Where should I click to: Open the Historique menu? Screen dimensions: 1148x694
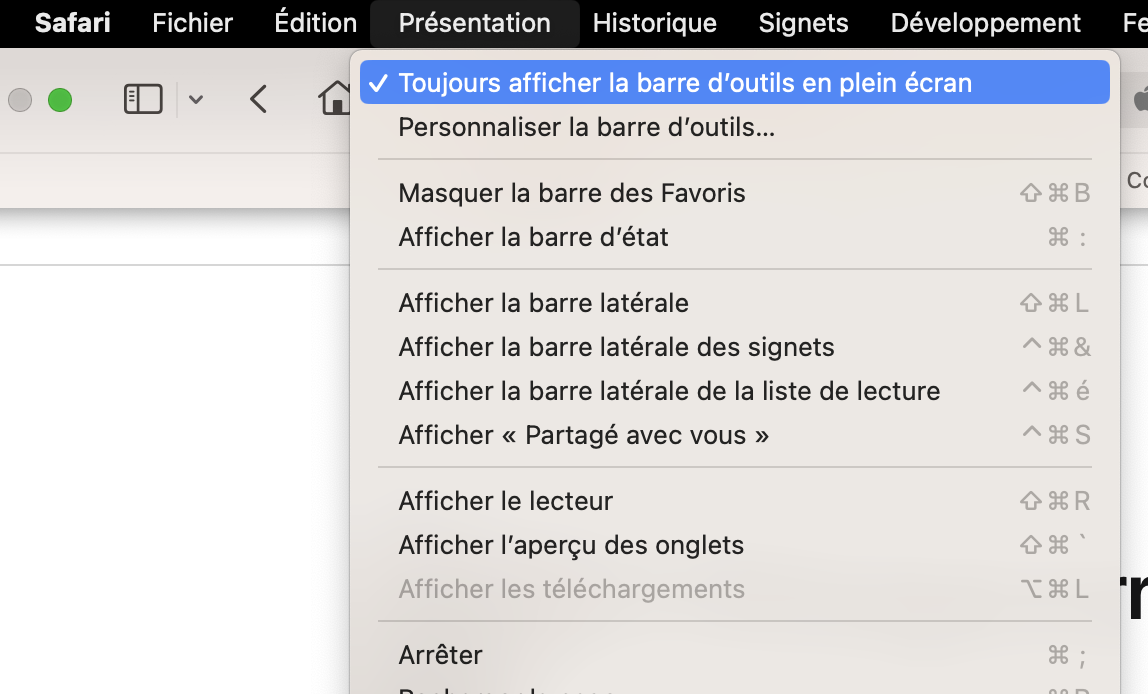tap(654, 23)
